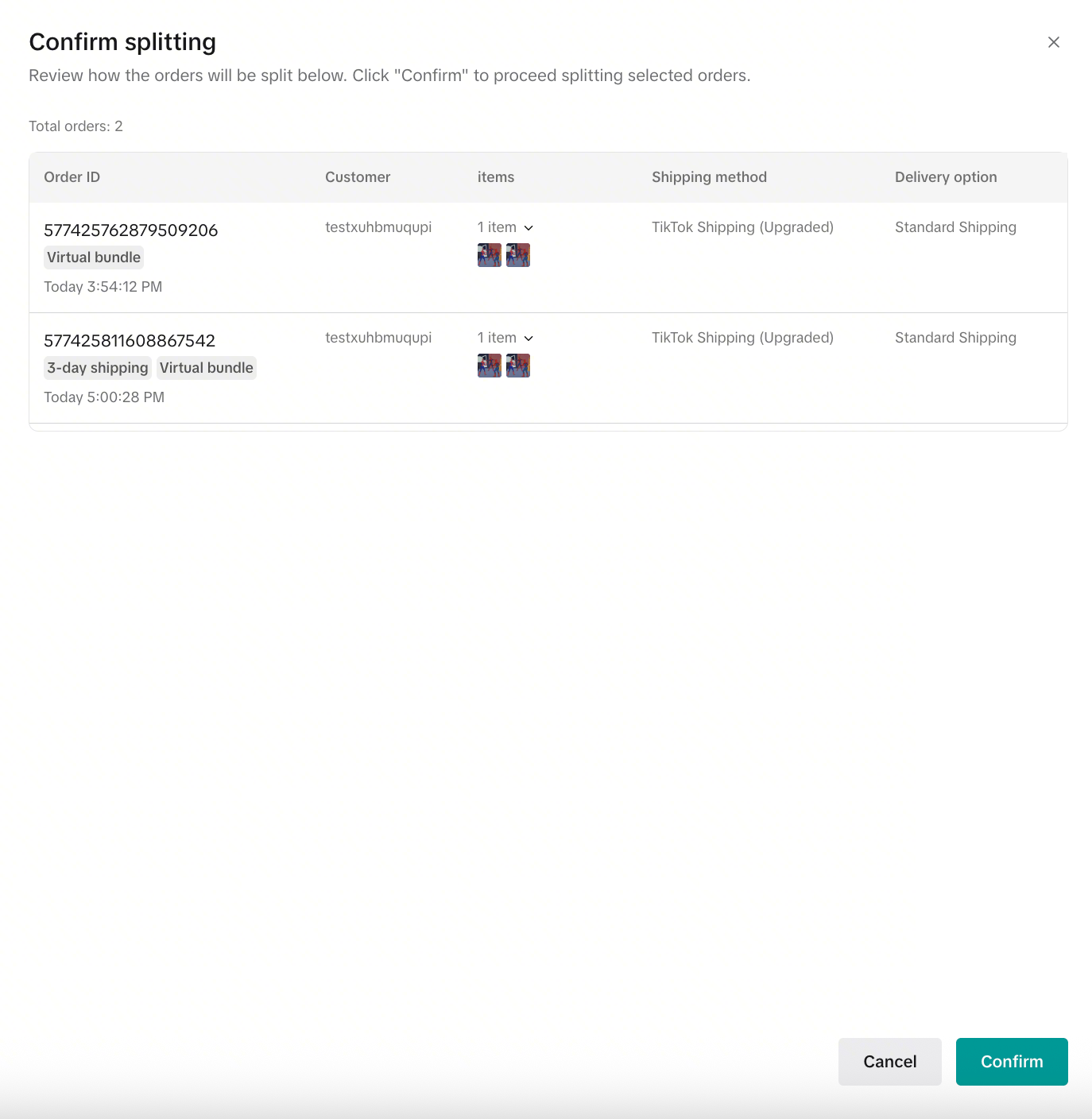Open second product thumbnail in order 577425762879509206
This screenshot has width=1092, height=1119.
518,255
